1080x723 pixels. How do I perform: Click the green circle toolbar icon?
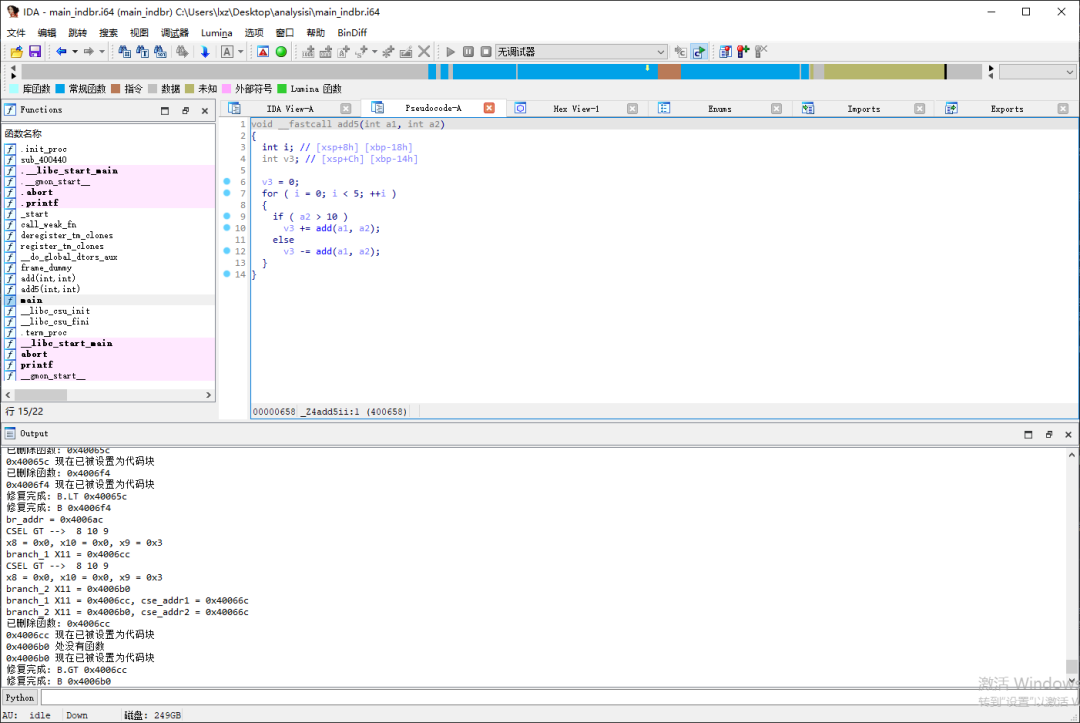point(281,52)
